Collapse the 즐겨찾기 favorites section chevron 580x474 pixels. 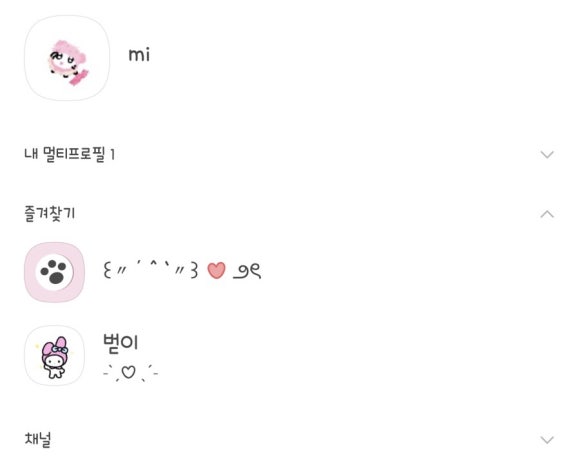coord(547,214)
